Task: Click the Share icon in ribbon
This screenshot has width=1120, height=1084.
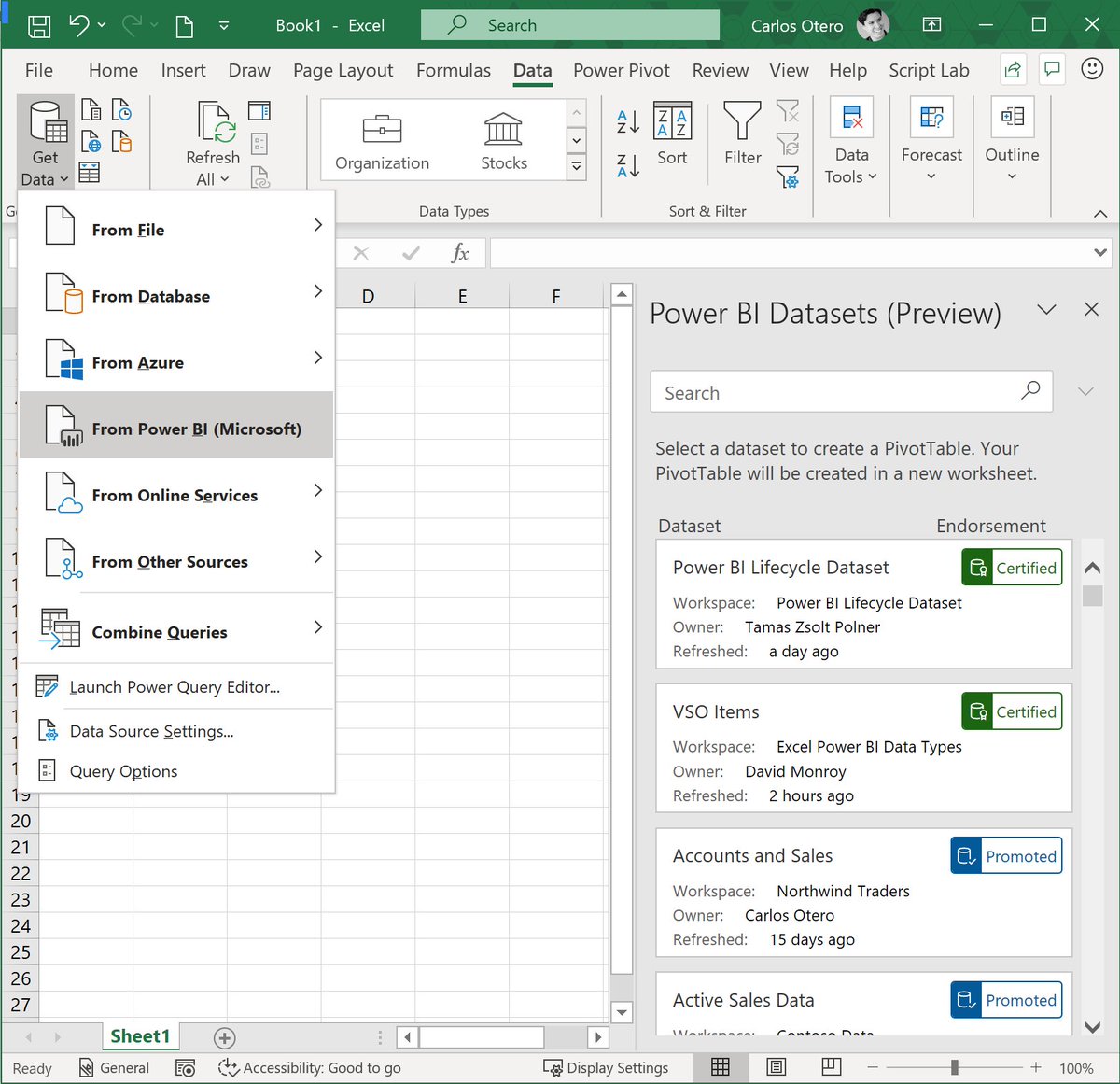Action: click(x=1013, y=69)
